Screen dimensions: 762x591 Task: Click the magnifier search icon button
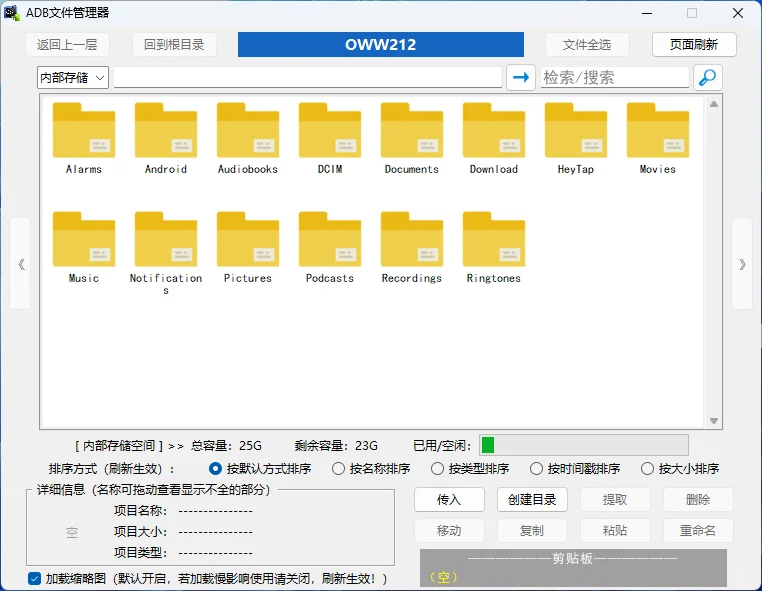click(x=708, y=77)
